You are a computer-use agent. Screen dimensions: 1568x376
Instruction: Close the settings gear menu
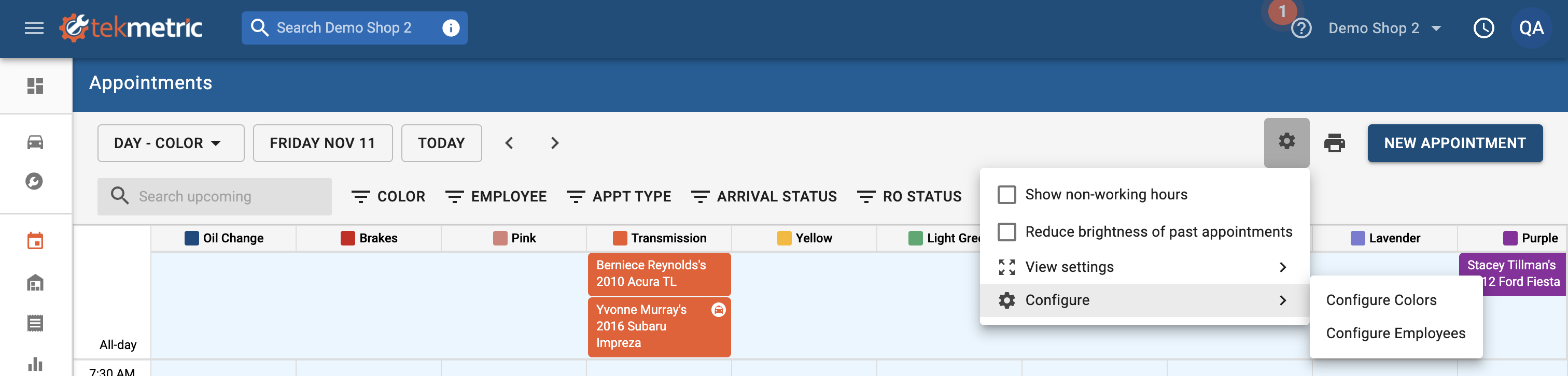point(1286,142)
